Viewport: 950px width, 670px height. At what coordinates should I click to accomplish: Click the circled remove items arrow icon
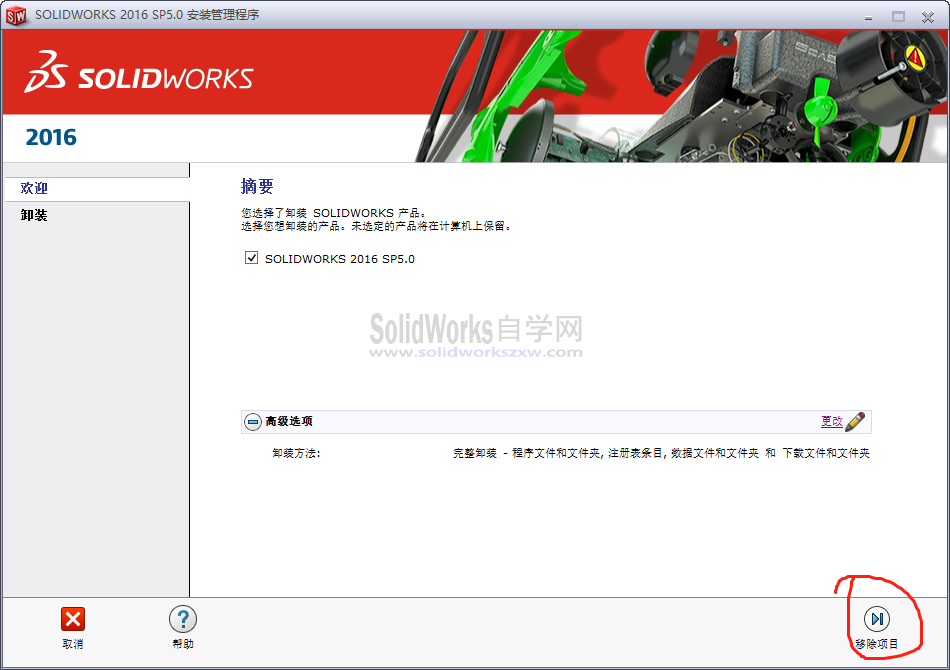pyautogui.click(x=877, y=619)
